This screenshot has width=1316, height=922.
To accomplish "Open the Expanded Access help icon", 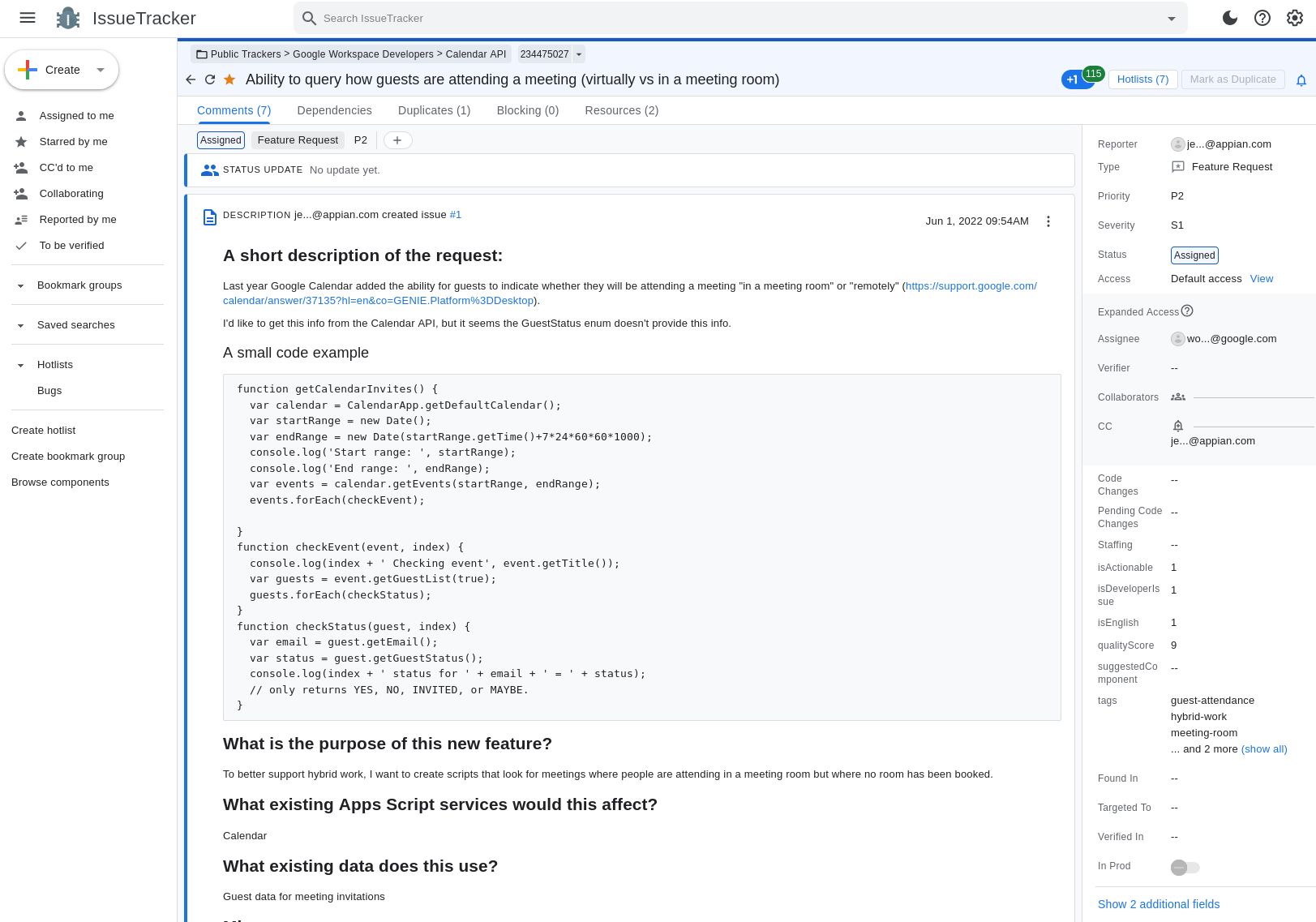I will [1189, 310].
